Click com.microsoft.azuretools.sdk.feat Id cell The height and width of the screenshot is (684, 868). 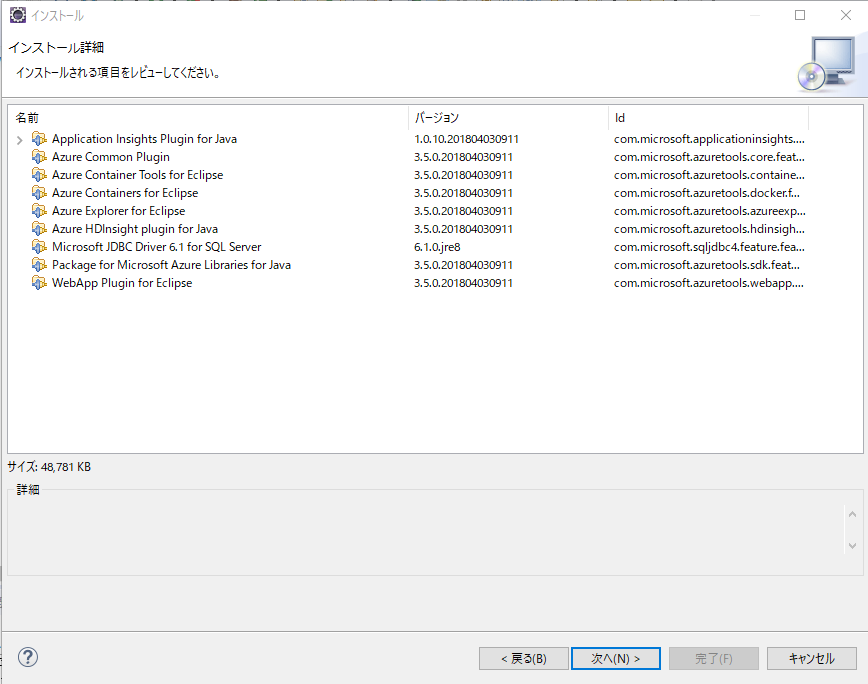click(x=706, y=265)
